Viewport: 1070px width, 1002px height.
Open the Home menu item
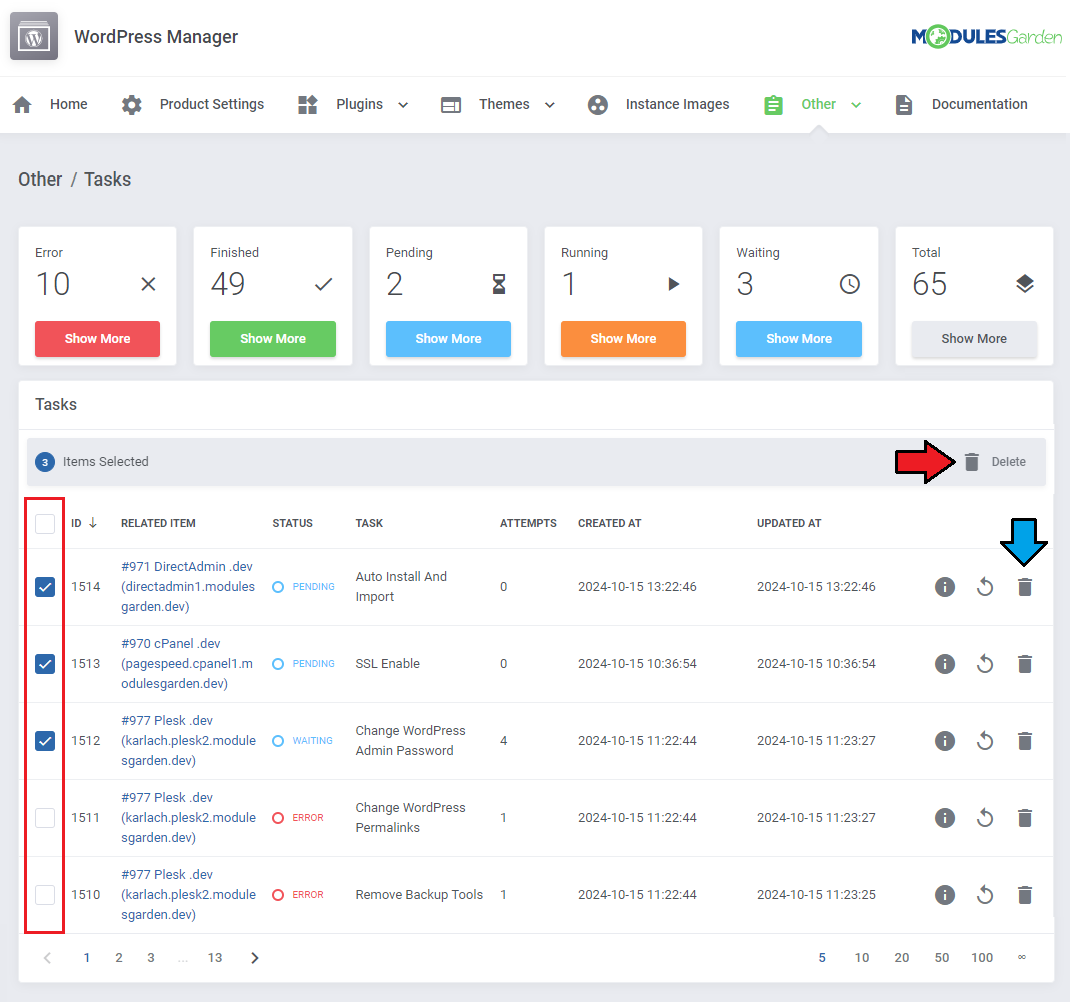pyautogui.click(x=68, y=104)
